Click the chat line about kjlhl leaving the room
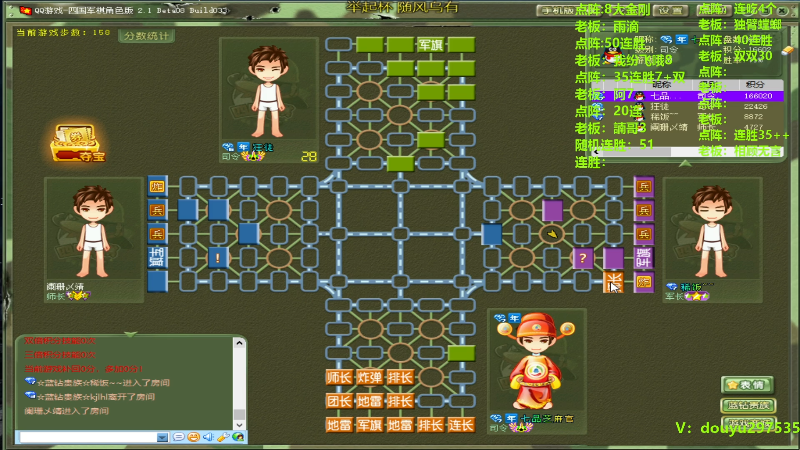 tap(91, 396)
